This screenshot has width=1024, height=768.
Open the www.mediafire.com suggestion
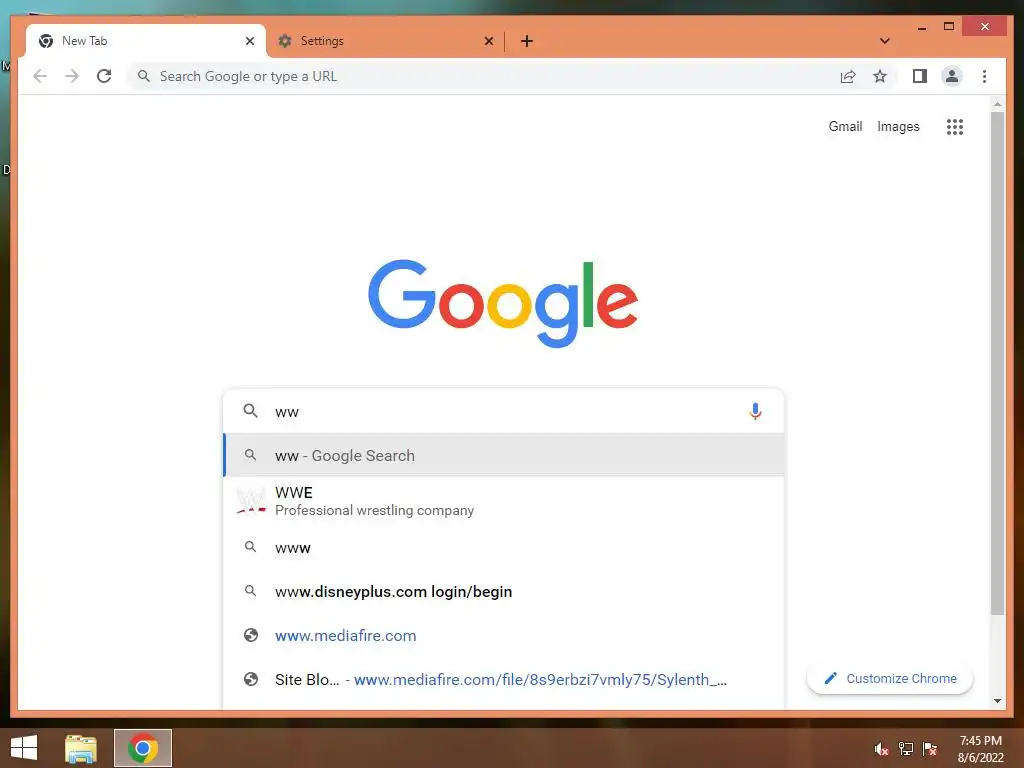point(504,635)
